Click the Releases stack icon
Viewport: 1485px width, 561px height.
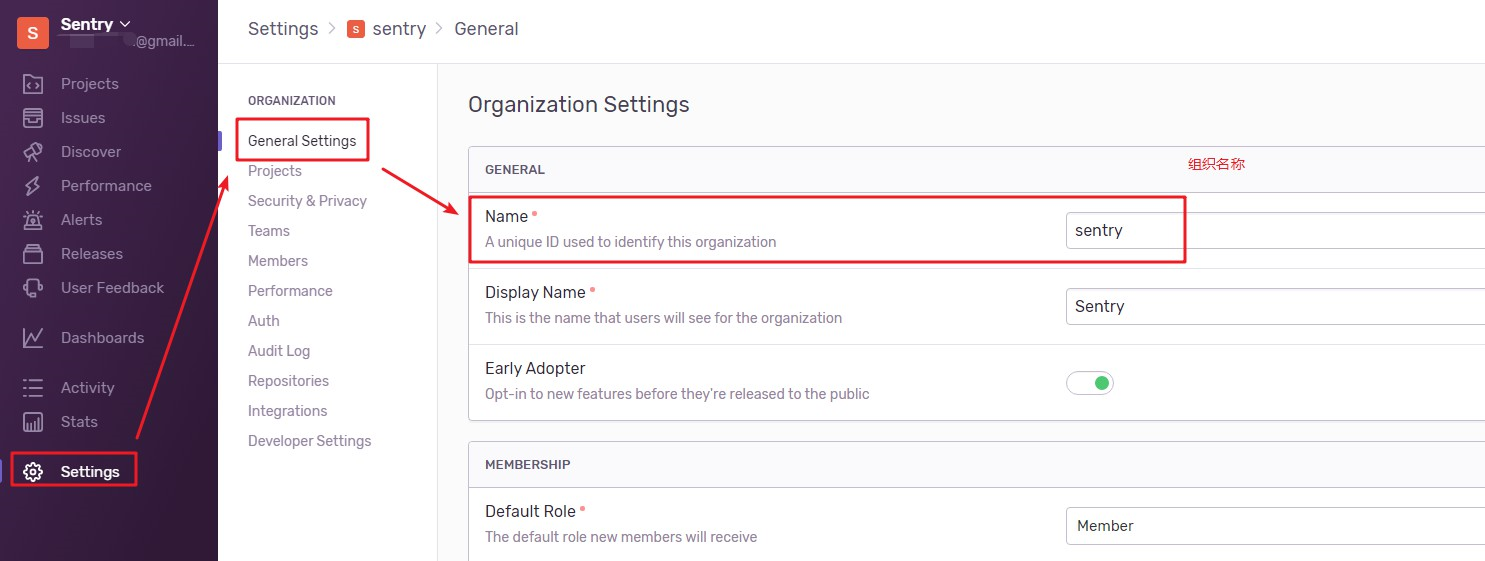tap(33, 254)
